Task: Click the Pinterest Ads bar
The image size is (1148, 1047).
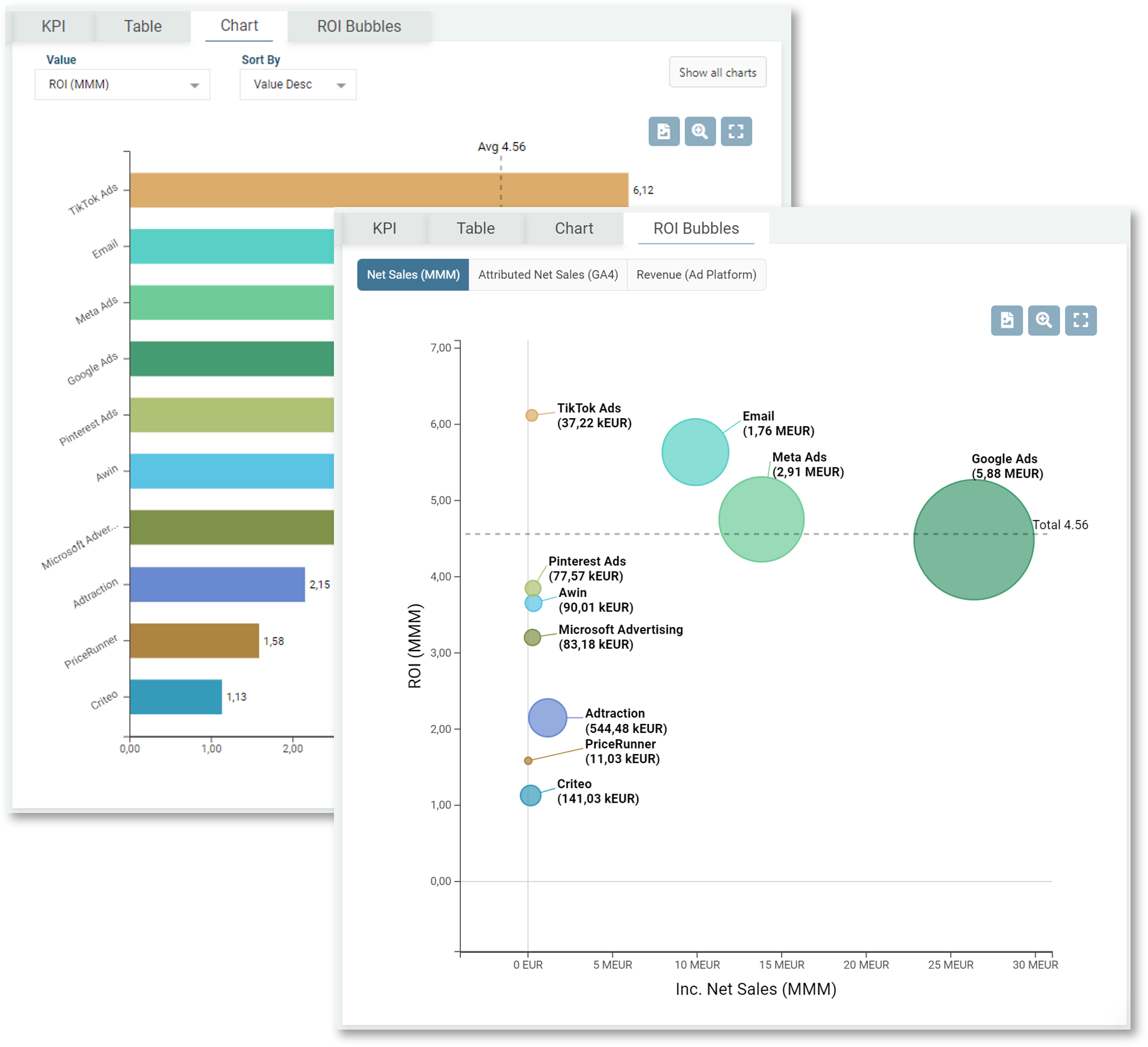Action: click(232, 415)
